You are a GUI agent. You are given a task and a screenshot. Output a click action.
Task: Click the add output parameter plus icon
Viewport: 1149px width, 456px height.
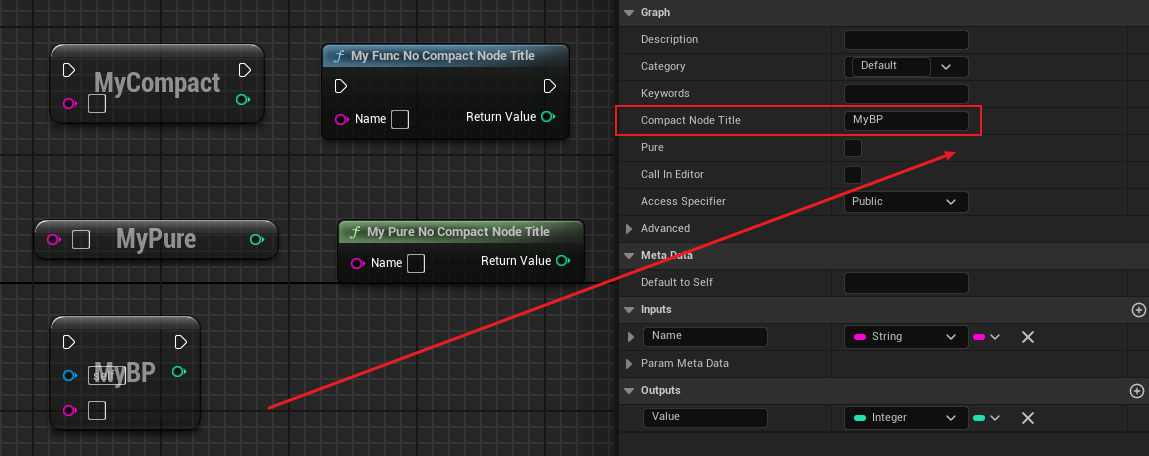1138,391
